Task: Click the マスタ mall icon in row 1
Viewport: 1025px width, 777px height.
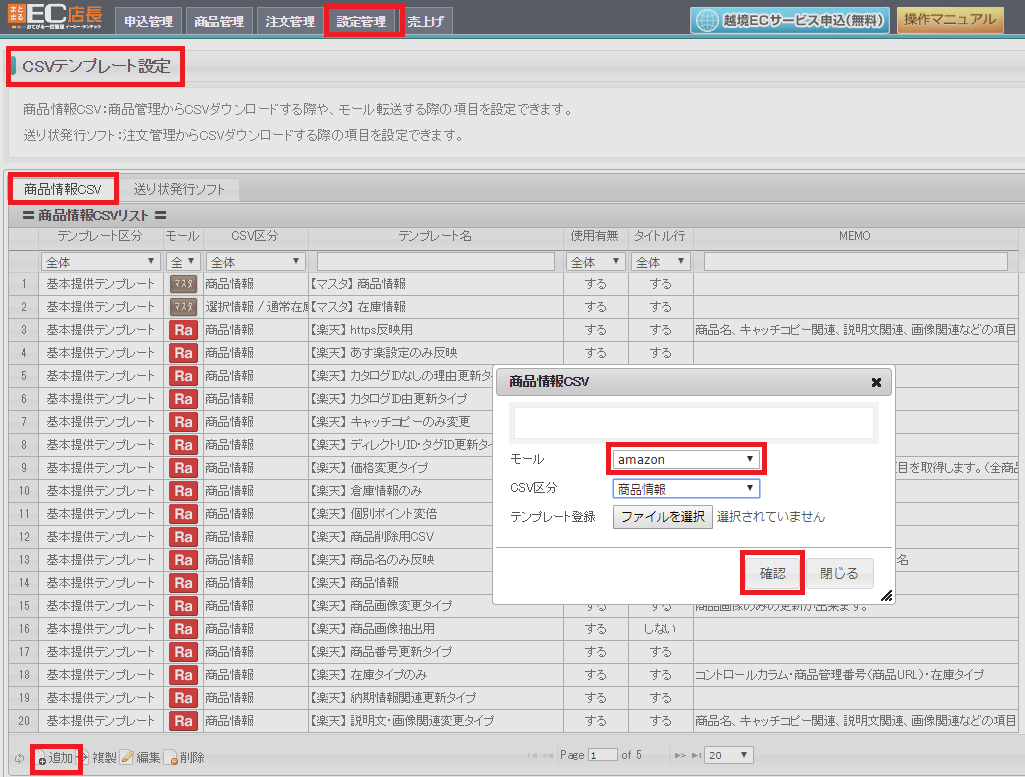Action: [183, 284]
